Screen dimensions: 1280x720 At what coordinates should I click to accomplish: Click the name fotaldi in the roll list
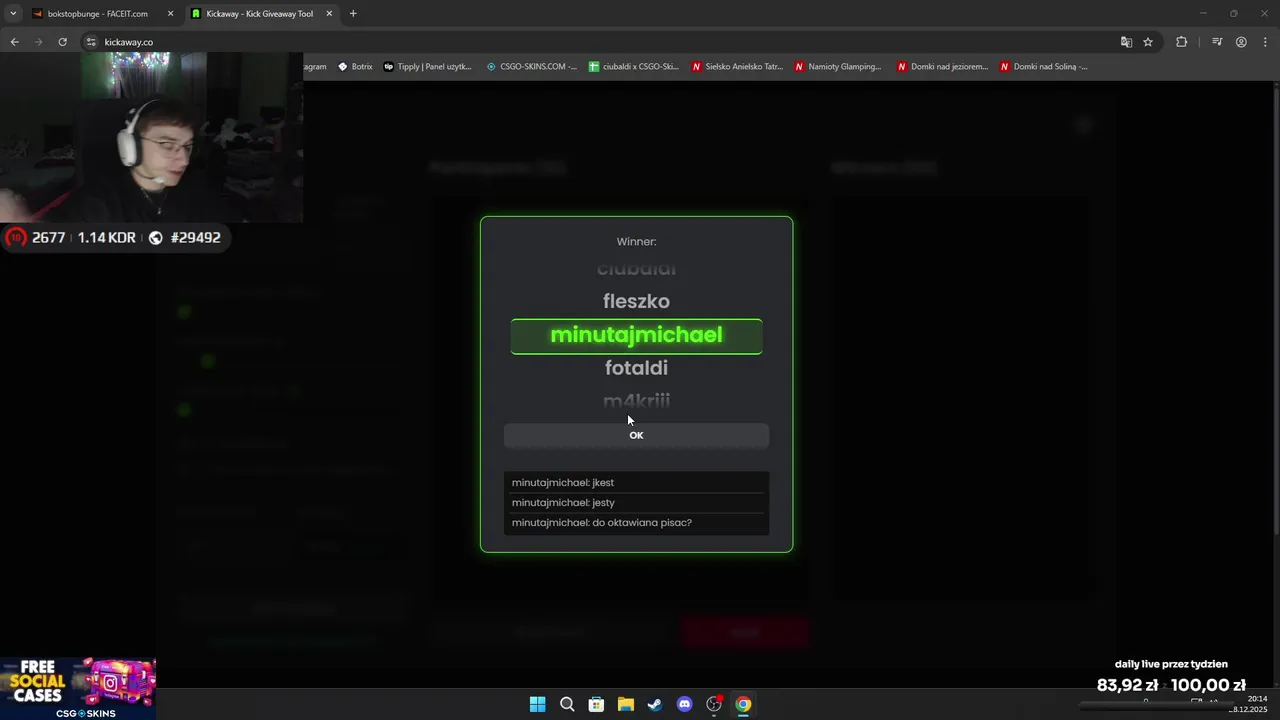[636, 368]
